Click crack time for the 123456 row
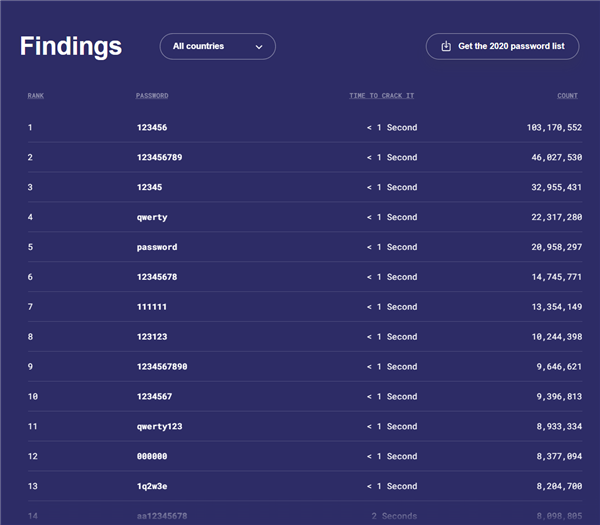Viewport: 600px width, 525px height. (x=392, y=127)
